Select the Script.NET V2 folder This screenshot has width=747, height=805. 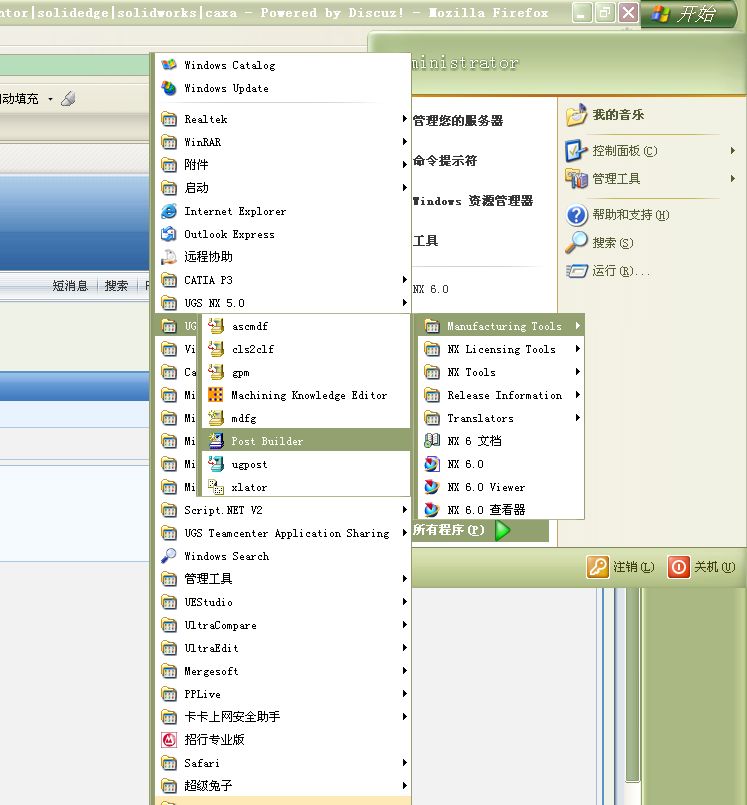pos(283,510)
